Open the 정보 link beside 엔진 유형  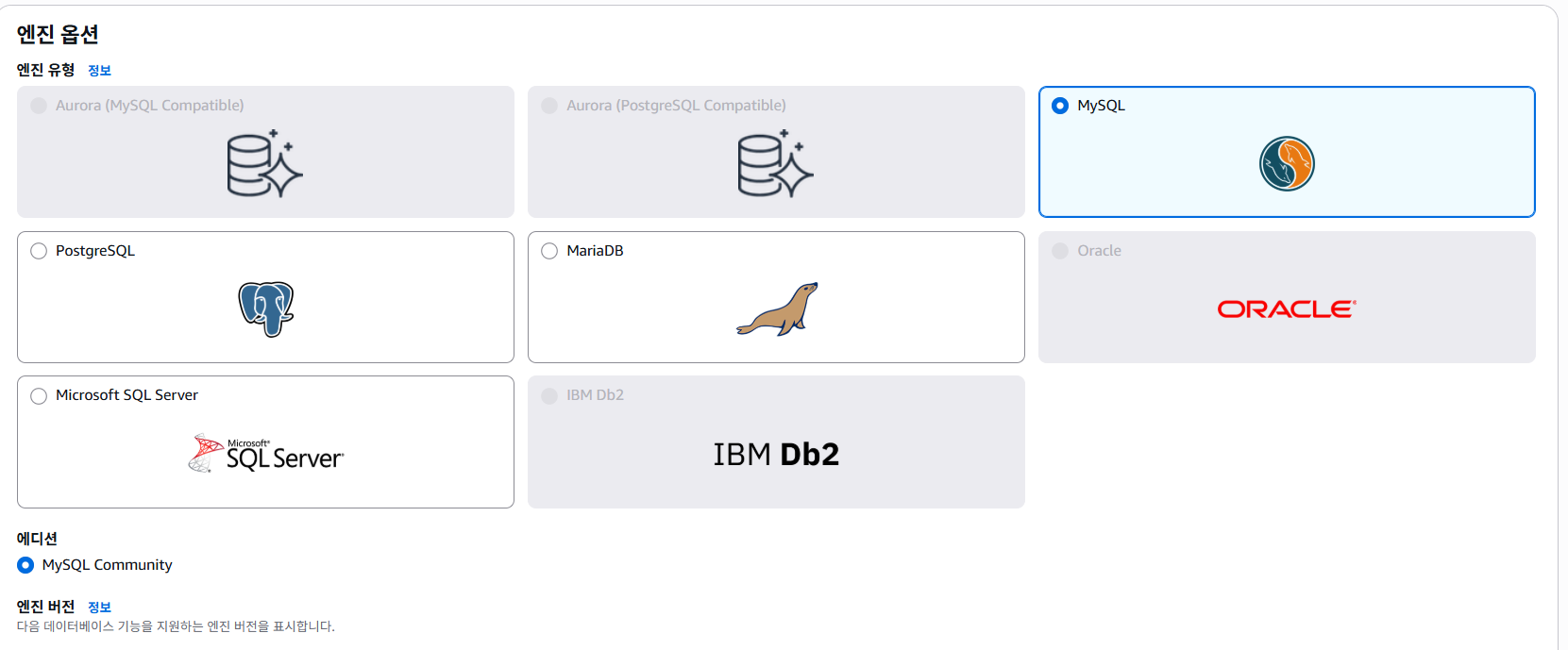click(99, 71)
